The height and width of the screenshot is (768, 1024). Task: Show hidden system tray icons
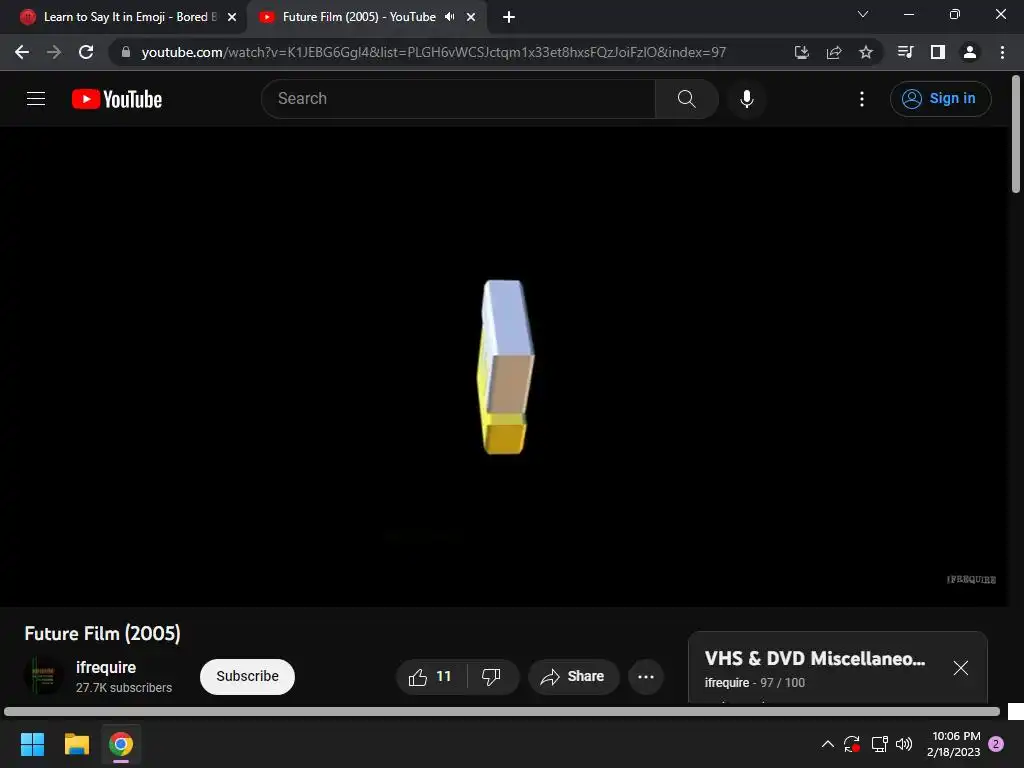point(827,744)
